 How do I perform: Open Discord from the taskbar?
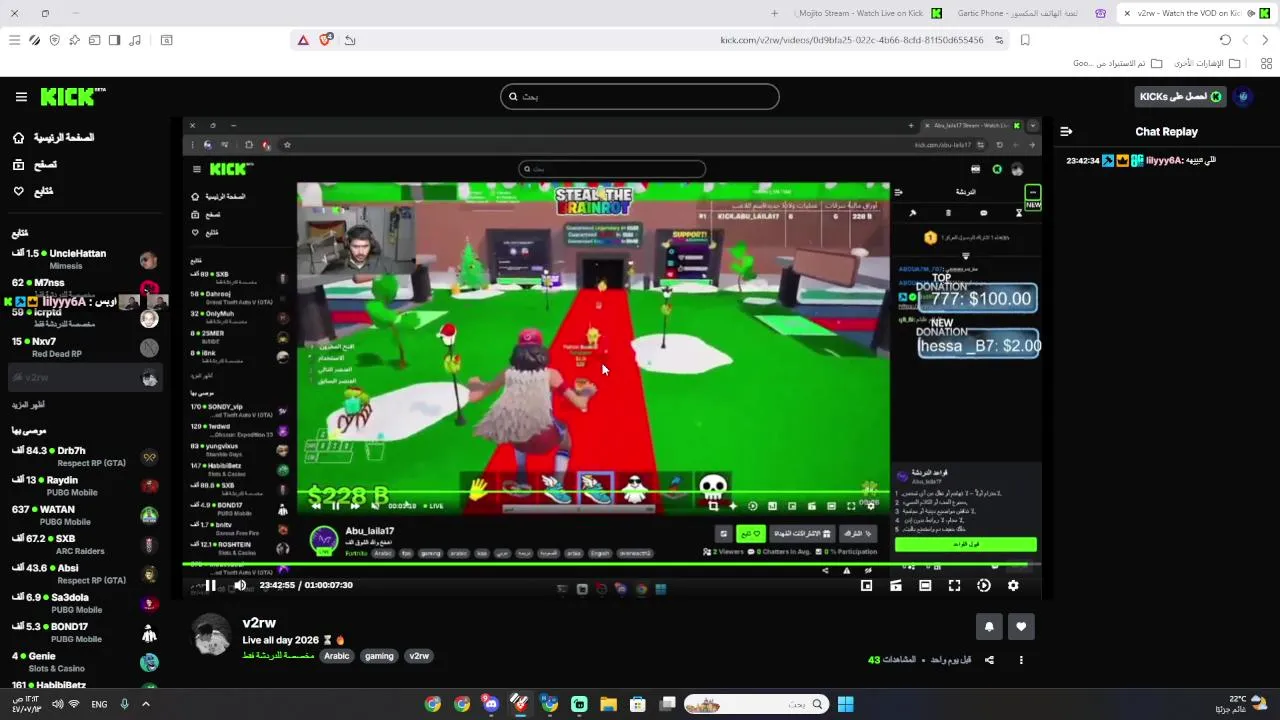(x=491, y=704)
